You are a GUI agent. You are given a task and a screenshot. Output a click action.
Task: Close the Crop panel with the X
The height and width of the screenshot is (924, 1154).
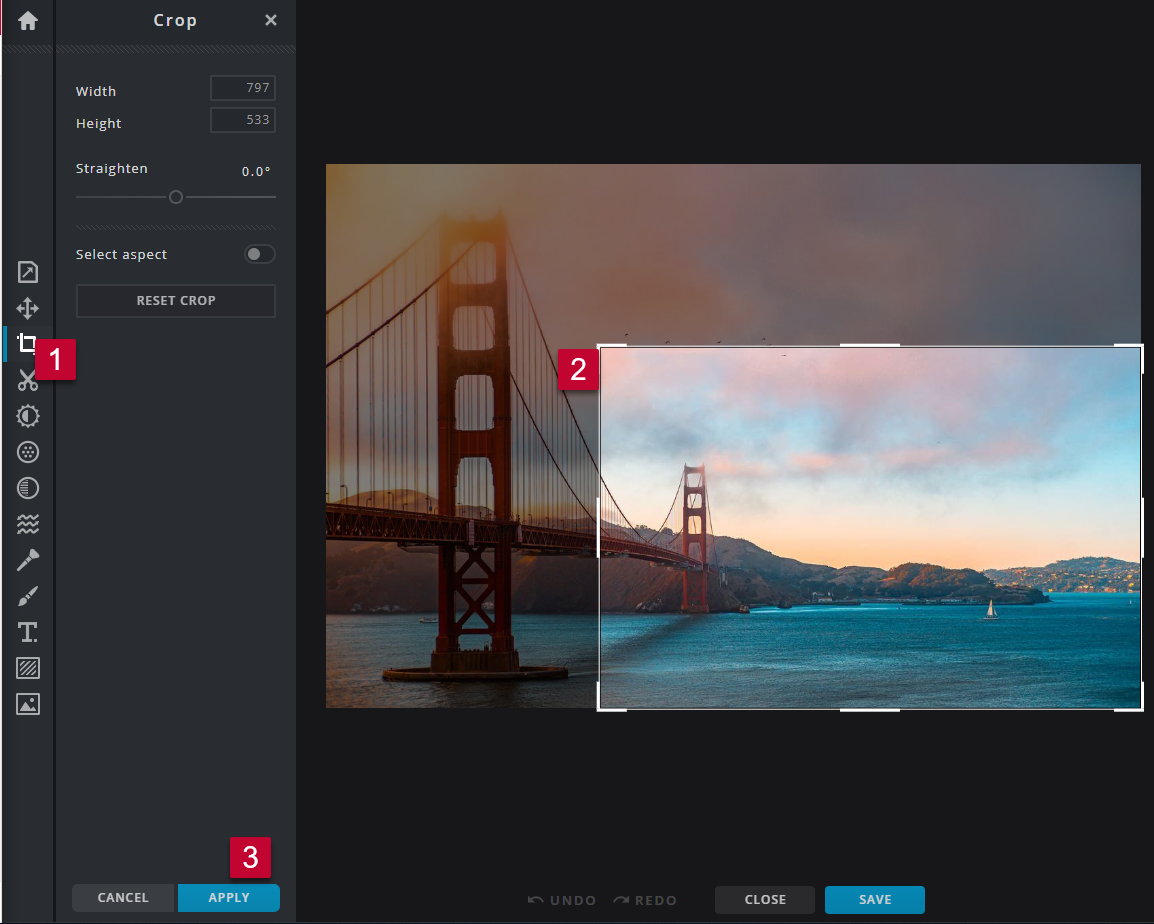[x=270, y=19]
